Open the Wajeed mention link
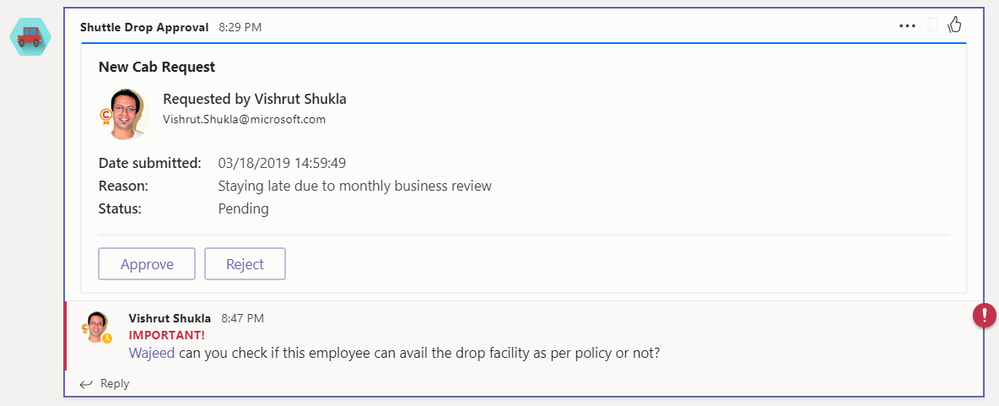 point(152,352)
